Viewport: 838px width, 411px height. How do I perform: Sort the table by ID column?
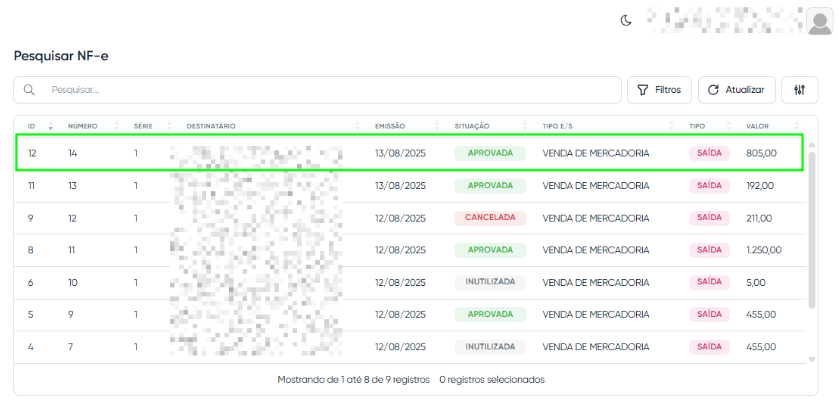(x=32, y=126)
